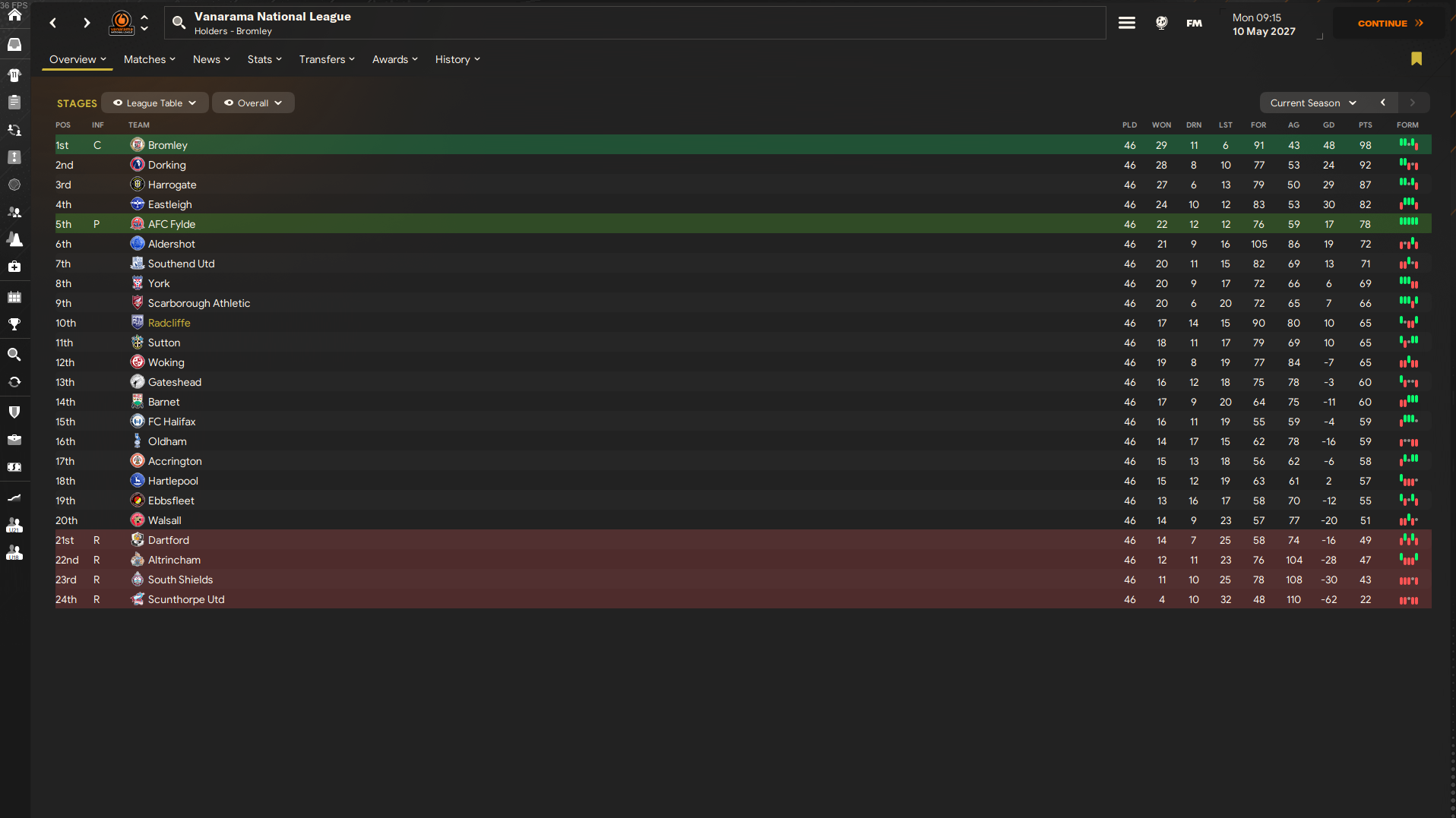Click the Eastleigh club badge
The image size is (1456, 818).
click(x=138, y=204)
